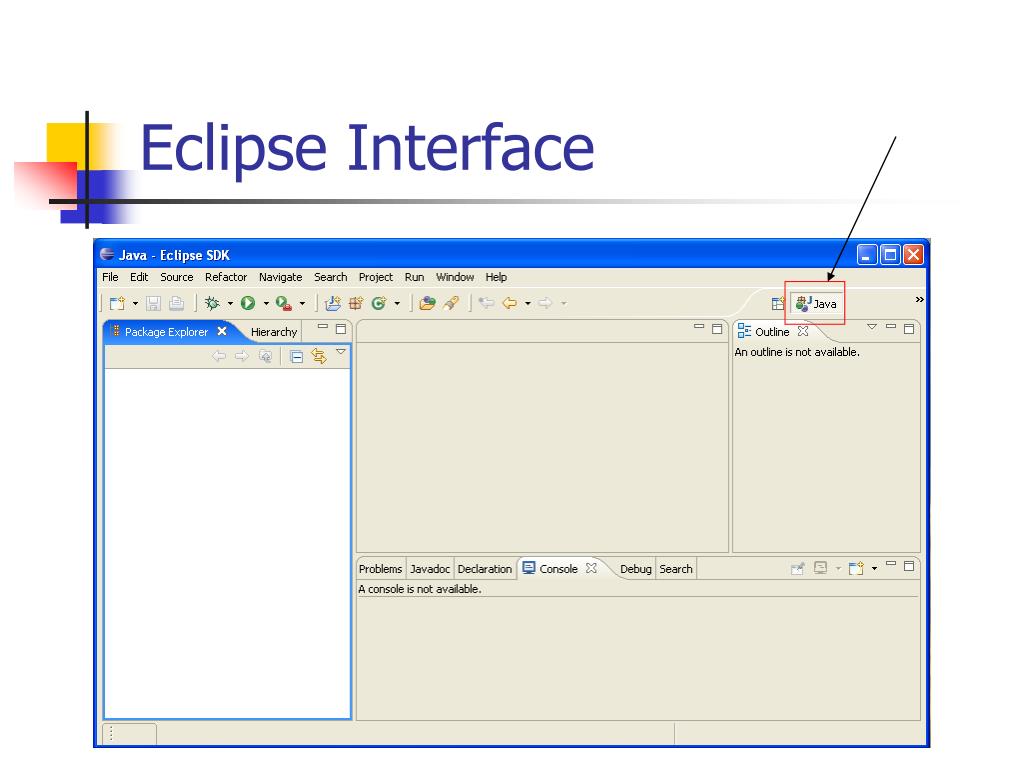Minimize the Outline panel

[x=891, y=327]
